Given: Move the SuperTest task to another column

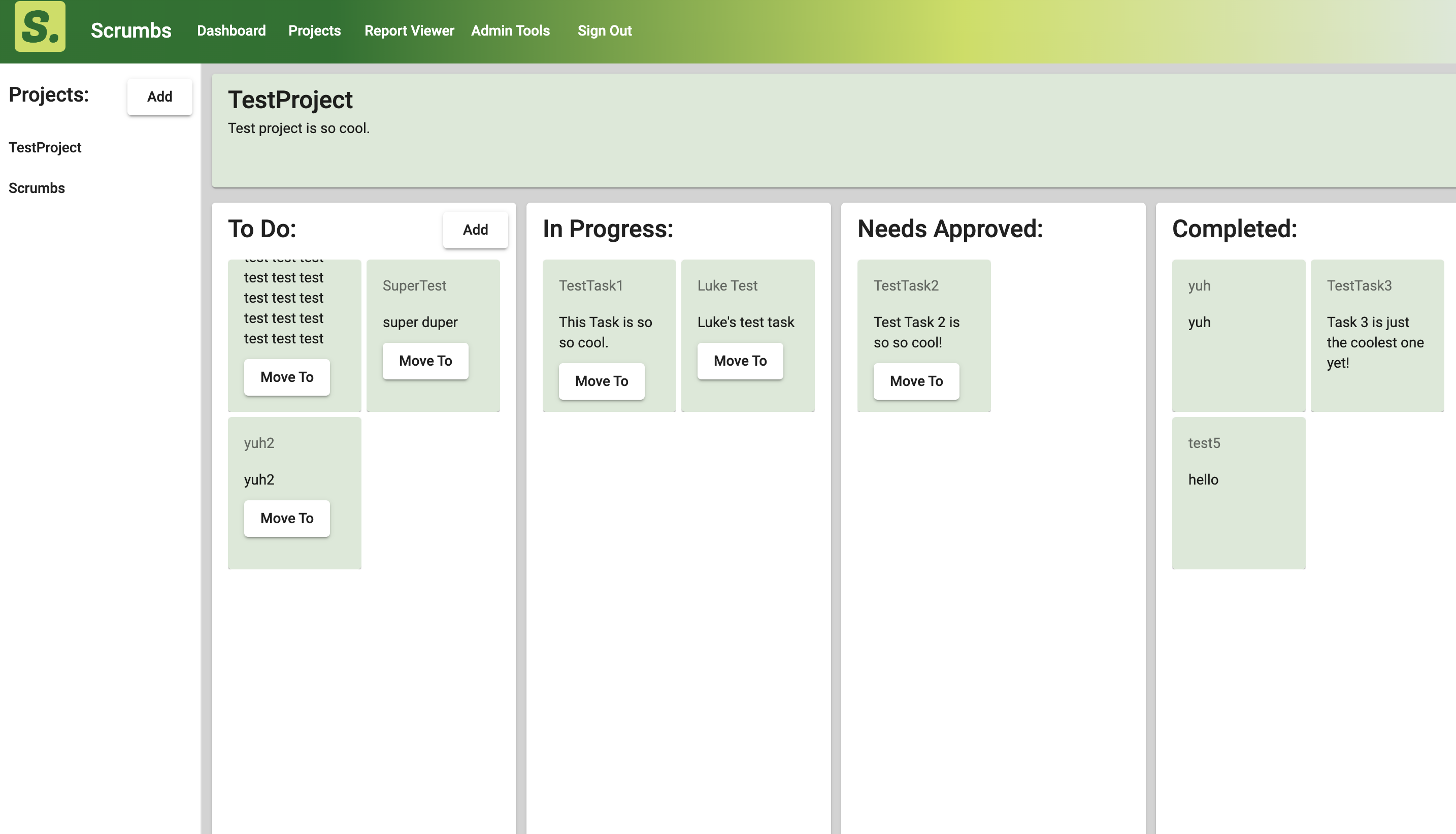Looking at the screenshot, I should (425, 360).
